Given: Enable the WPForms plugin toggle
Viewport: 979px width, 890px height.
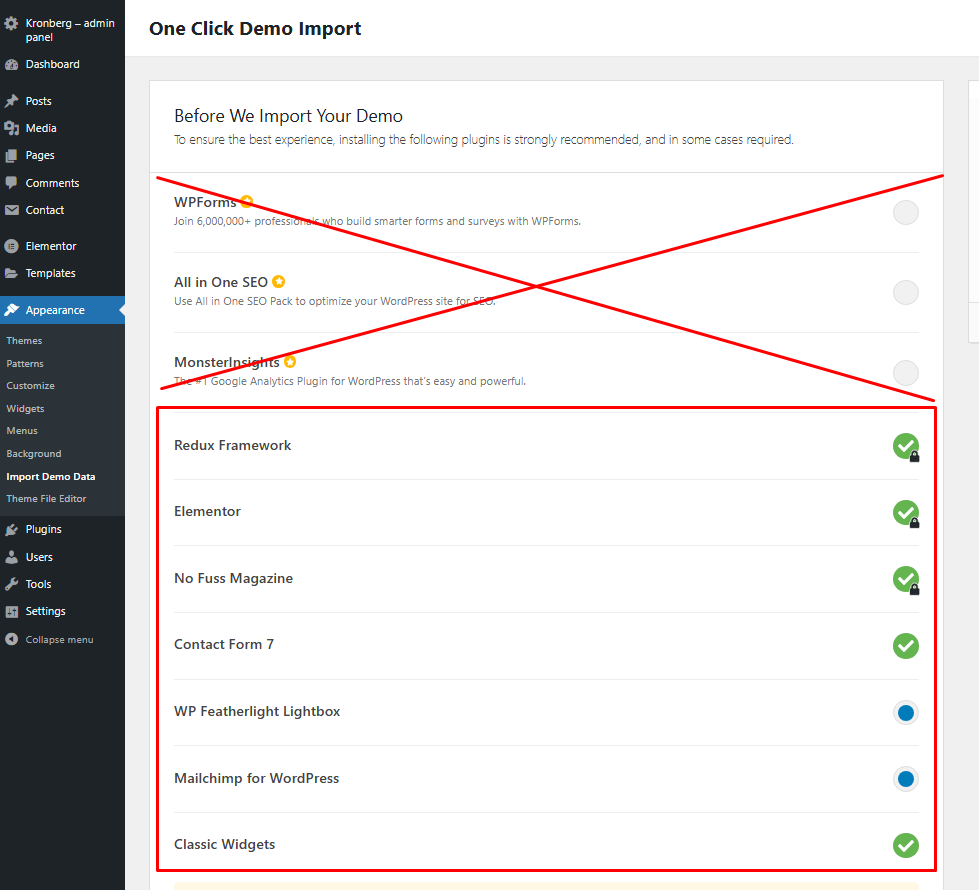Looking at the screenshot, I should tap(905, 212).
